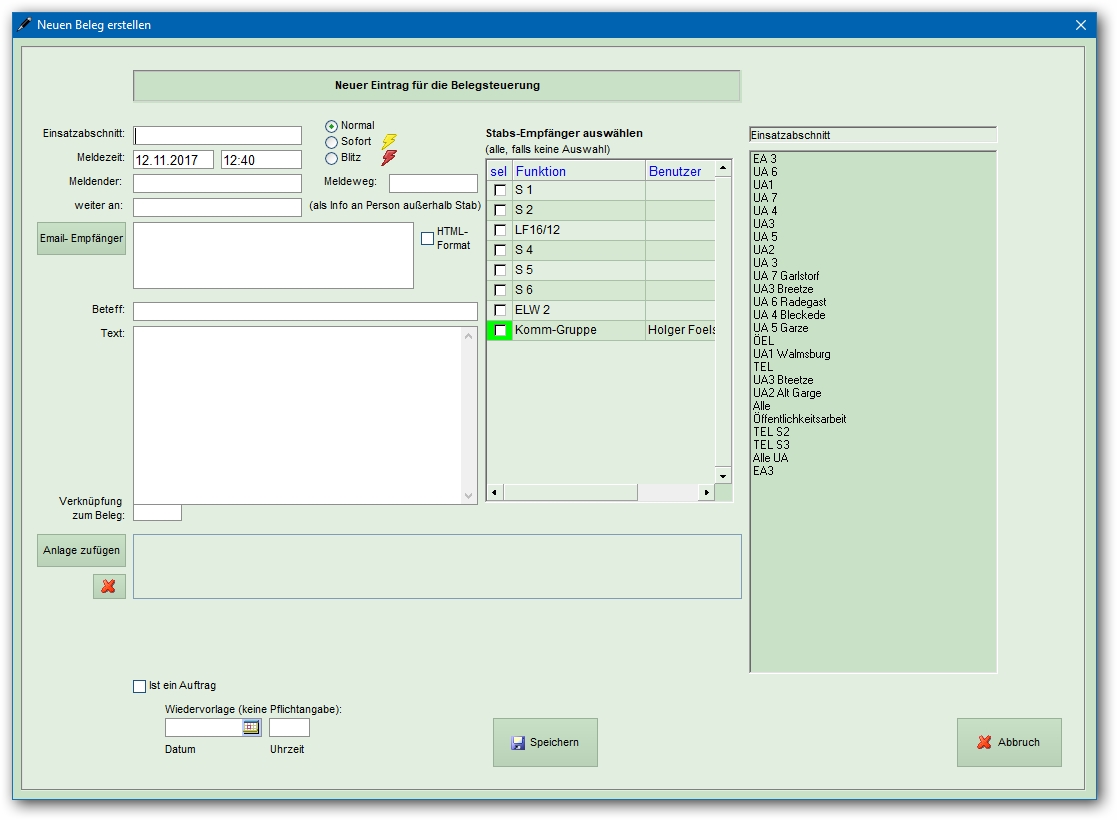Click the pencil icon in title bar
Viewport: 1117px width, 820px height.
(25, 25)
